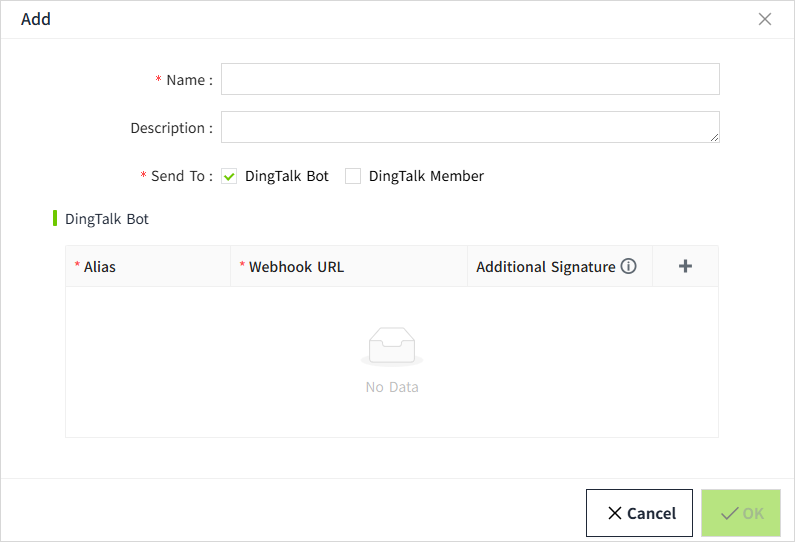Click inside the Description text area
Image resolution: width=795 pixels, height=542 pixels.
pos(470,127)
